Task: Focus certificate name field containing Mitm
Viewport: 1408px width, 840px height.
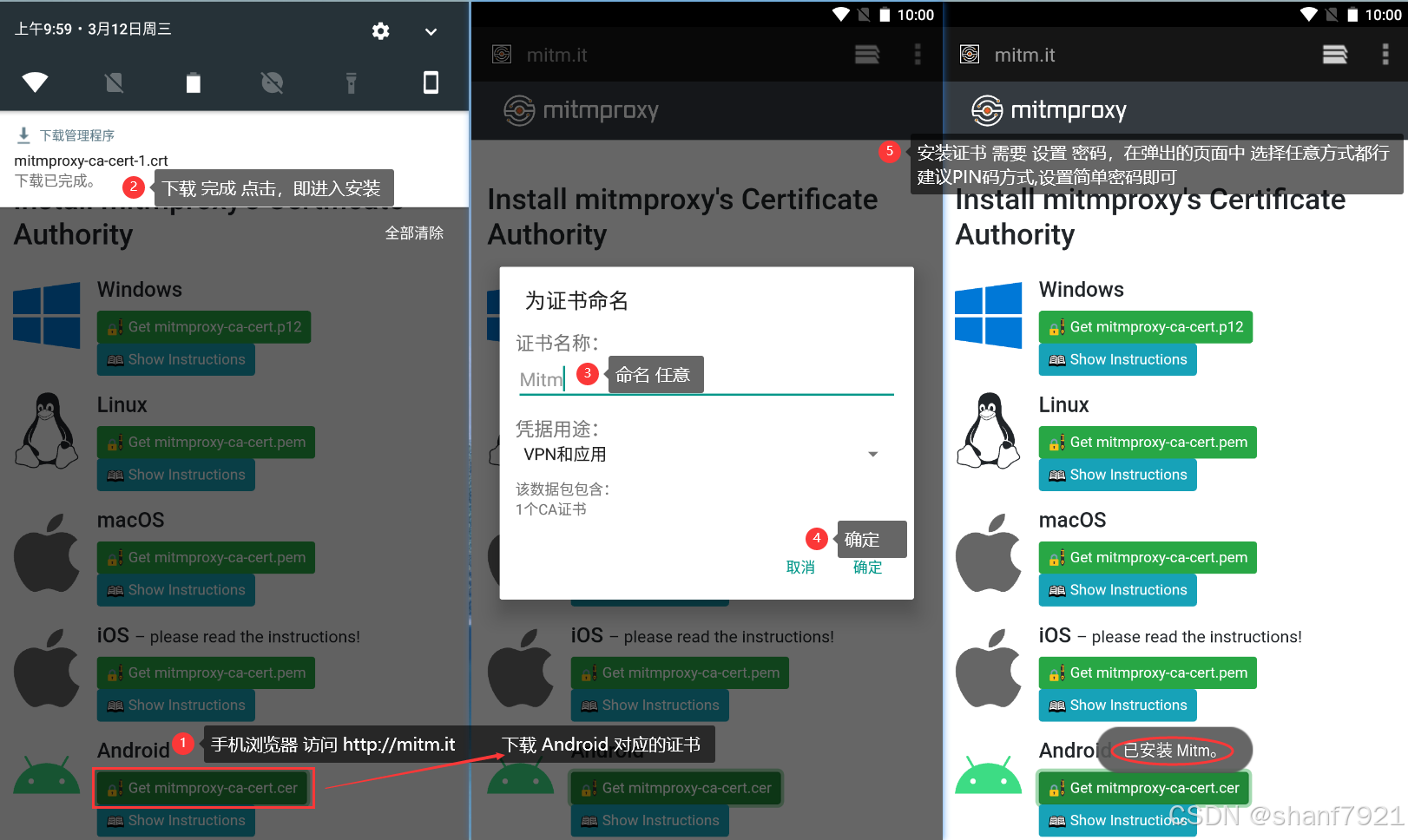Action: pos(706,379)
